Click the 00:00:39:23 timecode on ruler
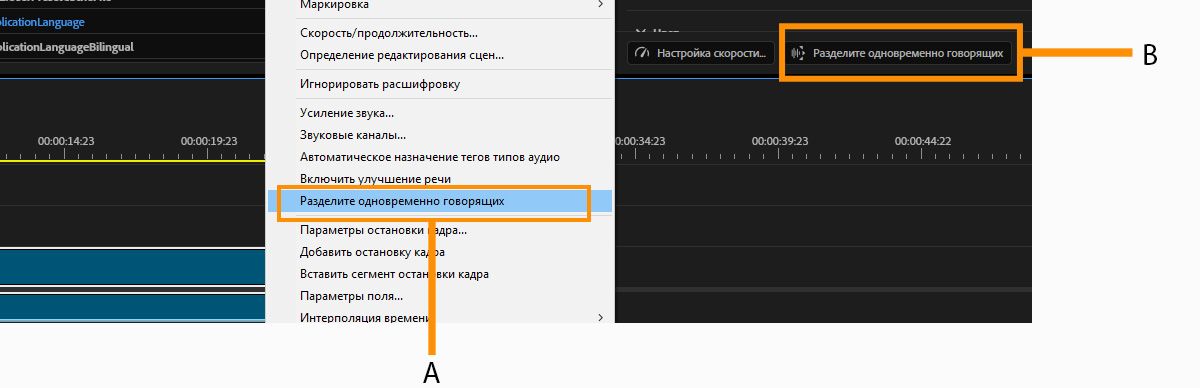The image size is (1200, 388). pyautogui.click(x=780, y=141)
